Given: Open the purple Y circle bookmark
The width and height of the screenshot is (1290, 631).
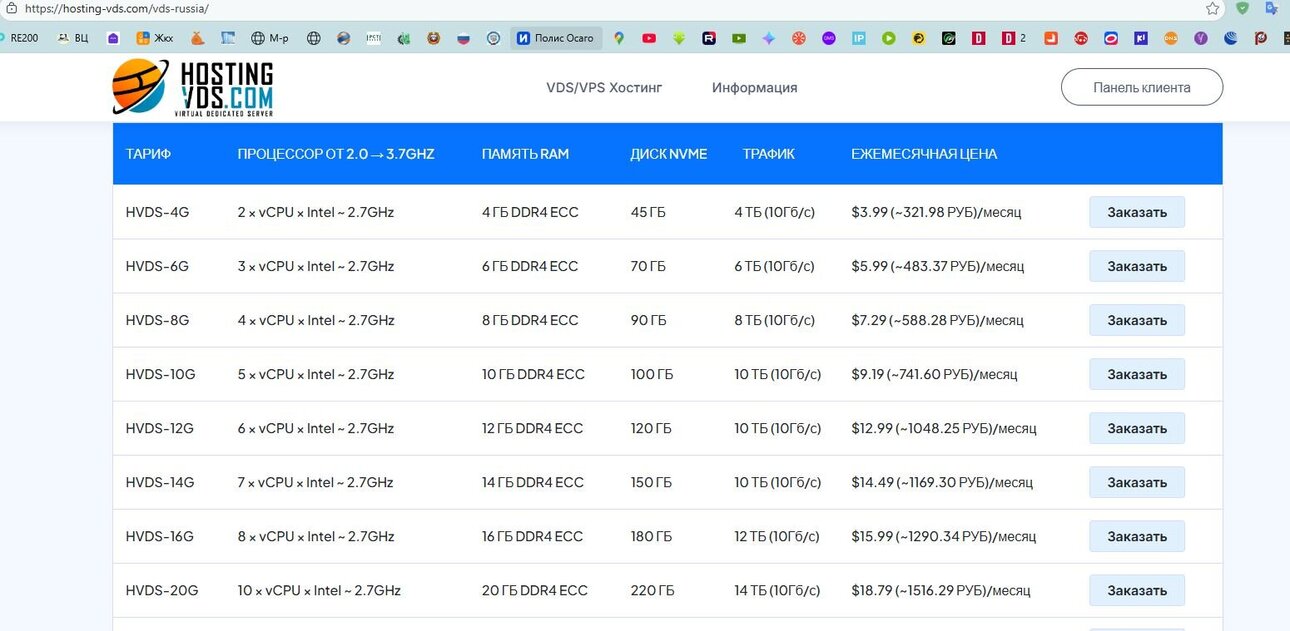Looking at the screenshot, I should 1200,38.
